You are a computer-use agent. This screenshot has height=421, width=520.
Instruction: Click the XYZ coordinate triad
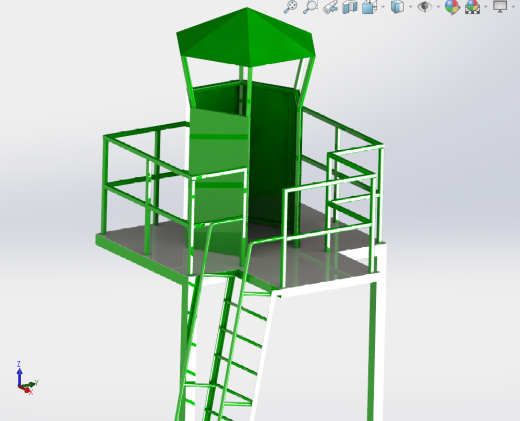27,378
